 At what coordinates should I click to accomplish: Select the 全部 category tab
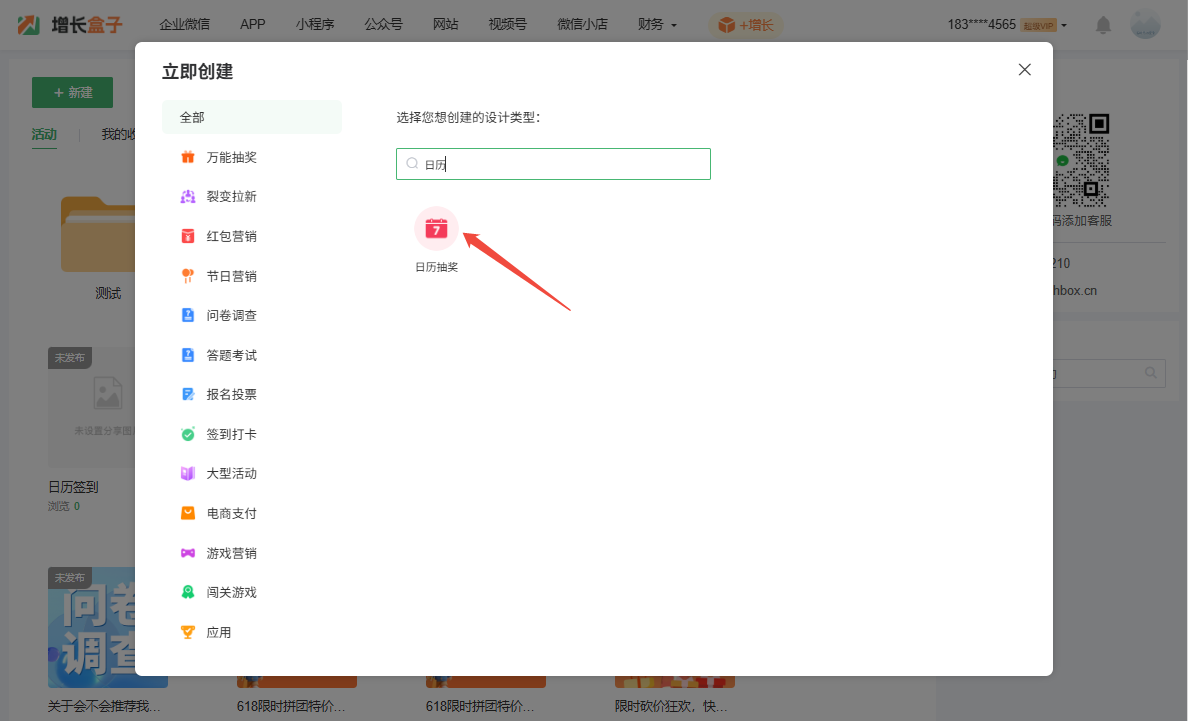(x=251, y=117)
